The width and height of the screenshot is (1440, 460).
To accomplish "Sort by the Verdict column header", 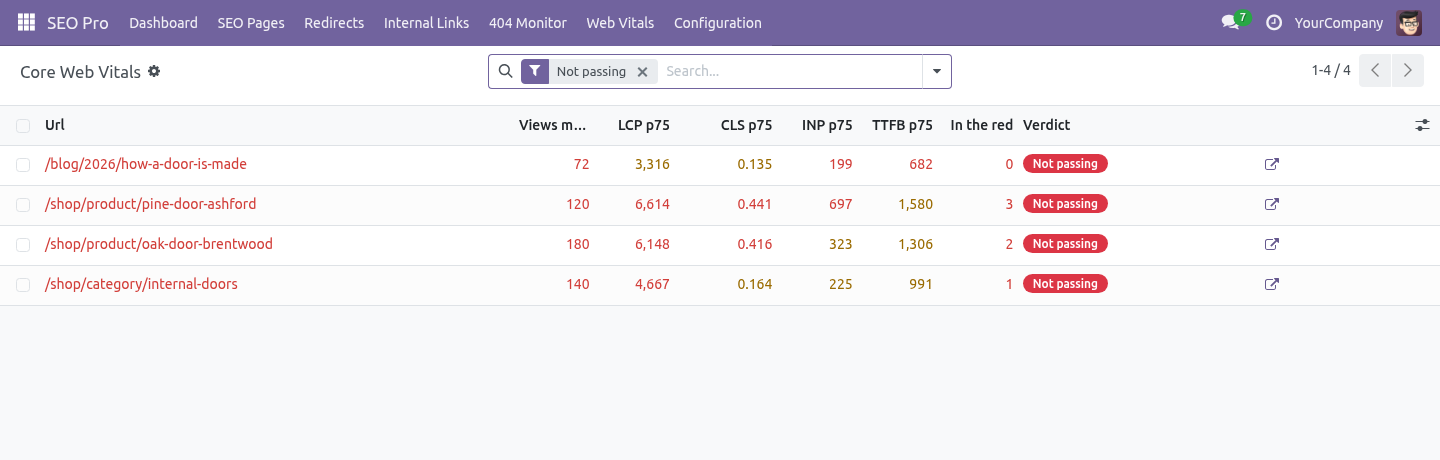I will 1046,125.
